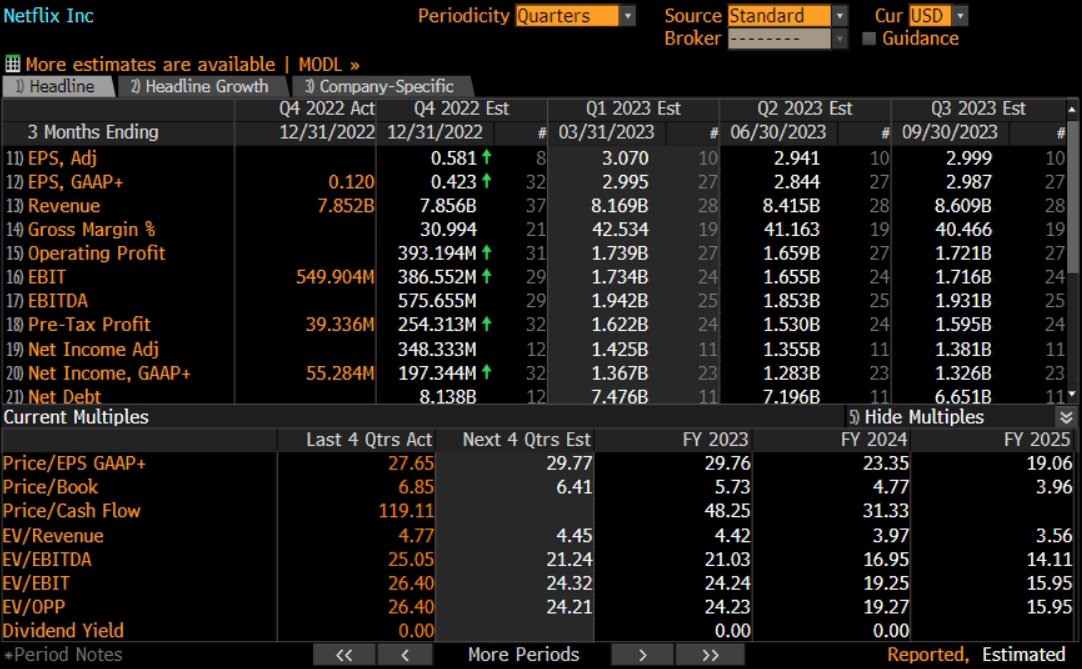Click More estimates are available link
The height and width of the screenshot is (669, 1082).
(x=150, y=64)
